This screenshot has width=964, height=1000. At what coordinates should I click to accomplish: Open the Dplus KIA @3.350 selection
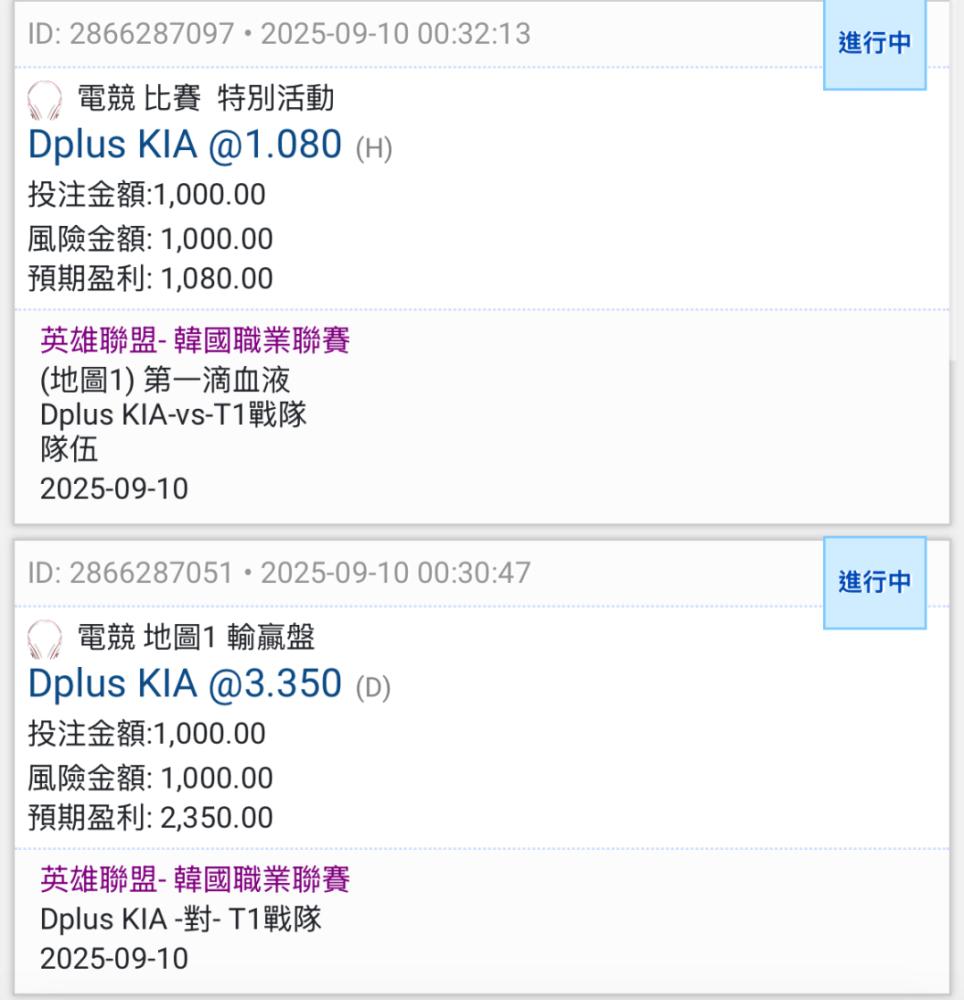click(x=185, y=684)
